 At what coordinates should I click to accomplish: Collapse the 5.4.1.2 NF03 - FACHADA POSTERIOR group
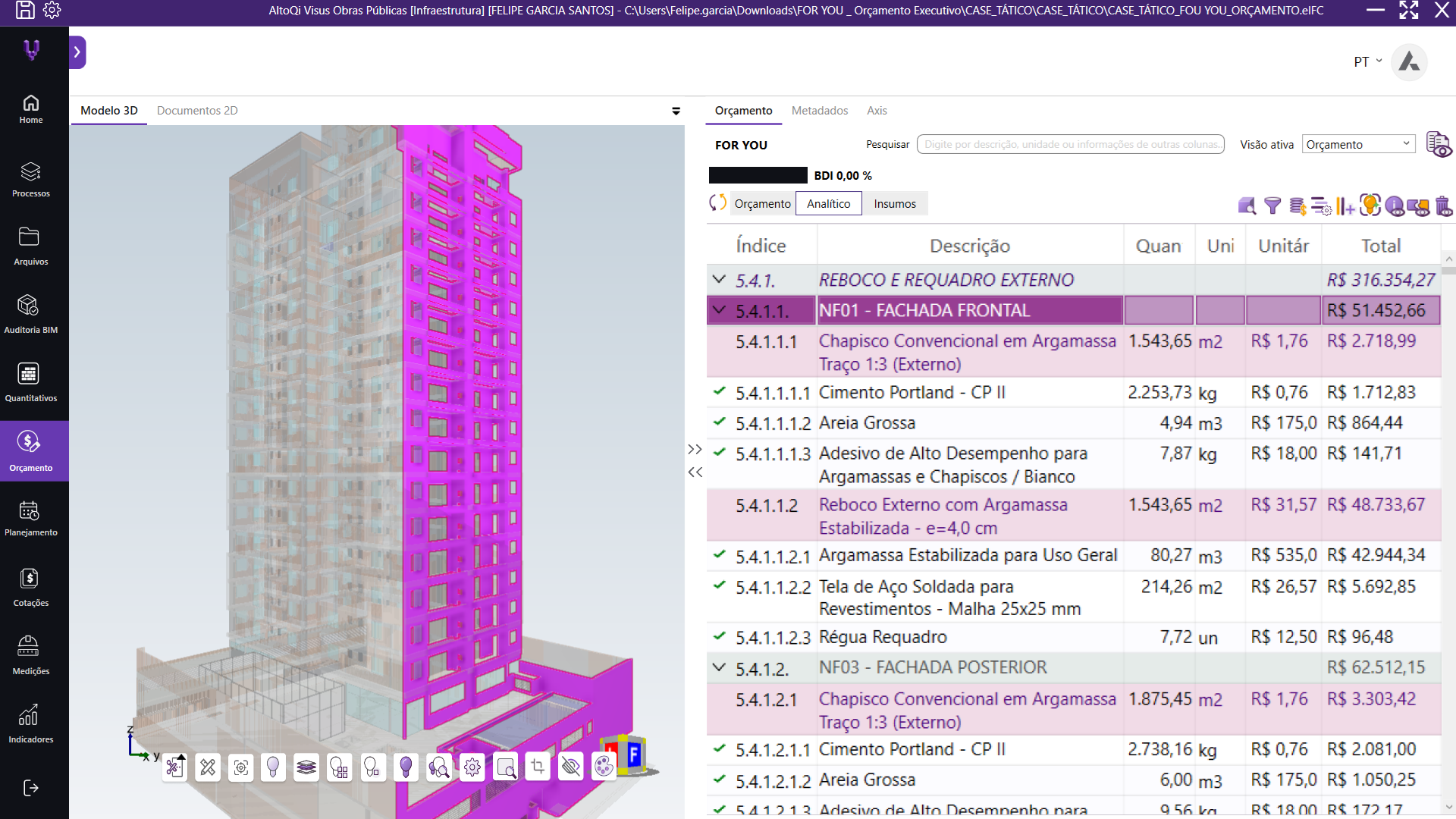tap(719, 667)
